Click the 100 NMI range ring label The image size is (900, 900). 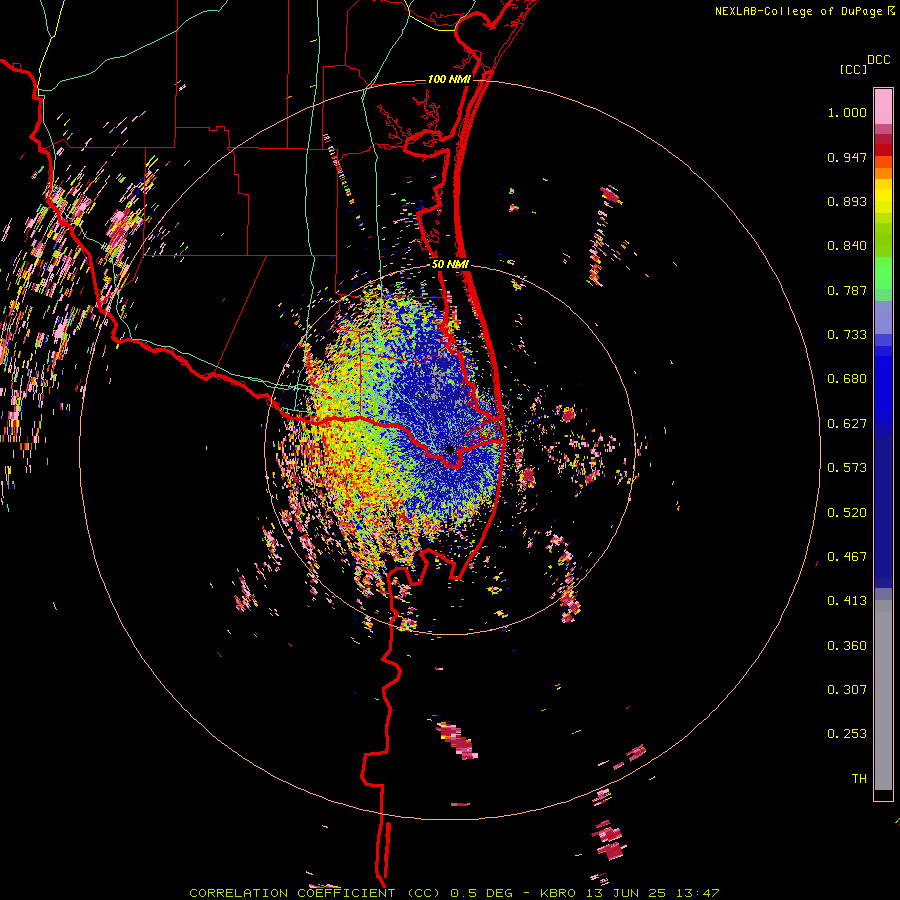point(448,79)
